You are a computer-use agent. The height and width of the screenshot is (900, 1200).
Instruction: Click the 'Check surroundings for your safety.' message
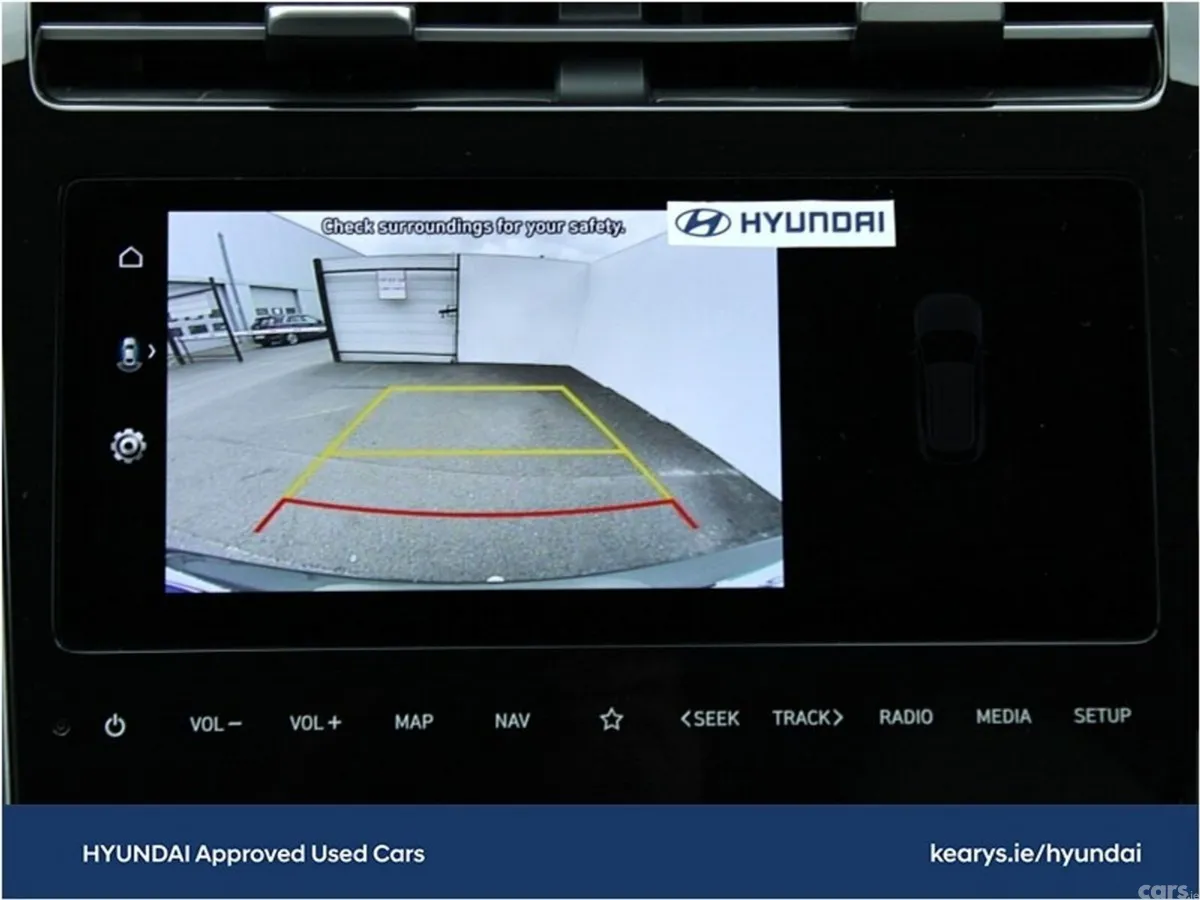[x=473, y=227]
